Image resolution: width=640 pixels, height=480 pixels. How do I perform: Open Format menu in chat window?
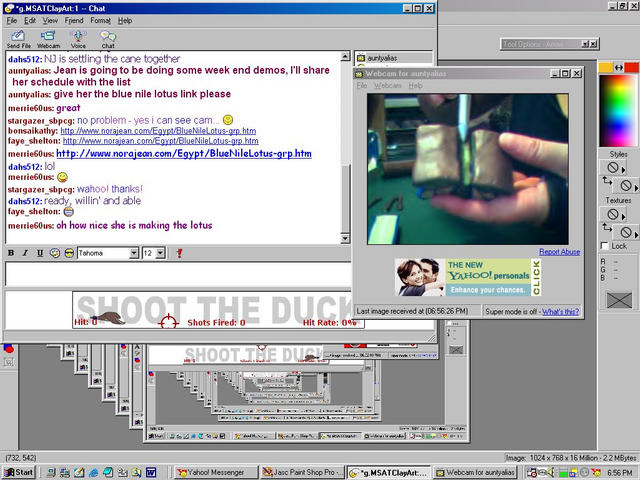pos(100,20)
